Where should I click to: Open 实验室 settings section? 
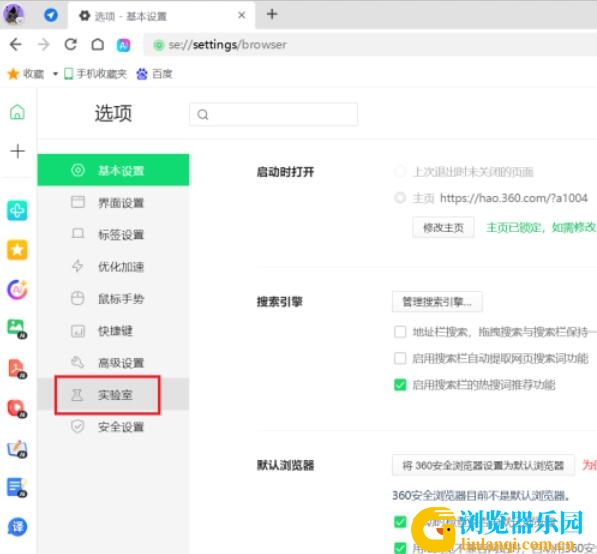point(113,395)
